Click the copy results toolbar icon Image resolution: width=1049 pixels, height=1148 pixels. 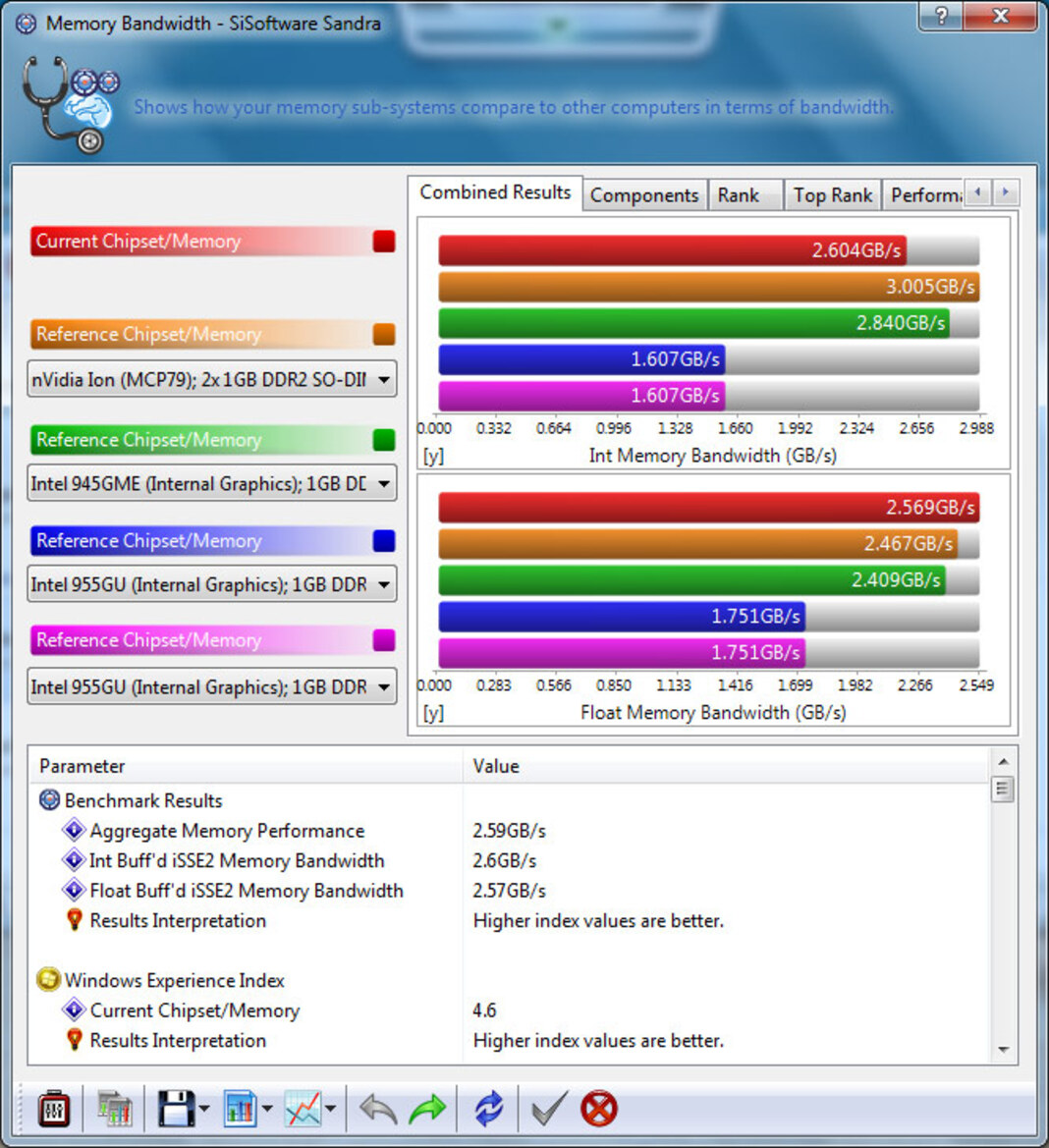[114, 1109]
